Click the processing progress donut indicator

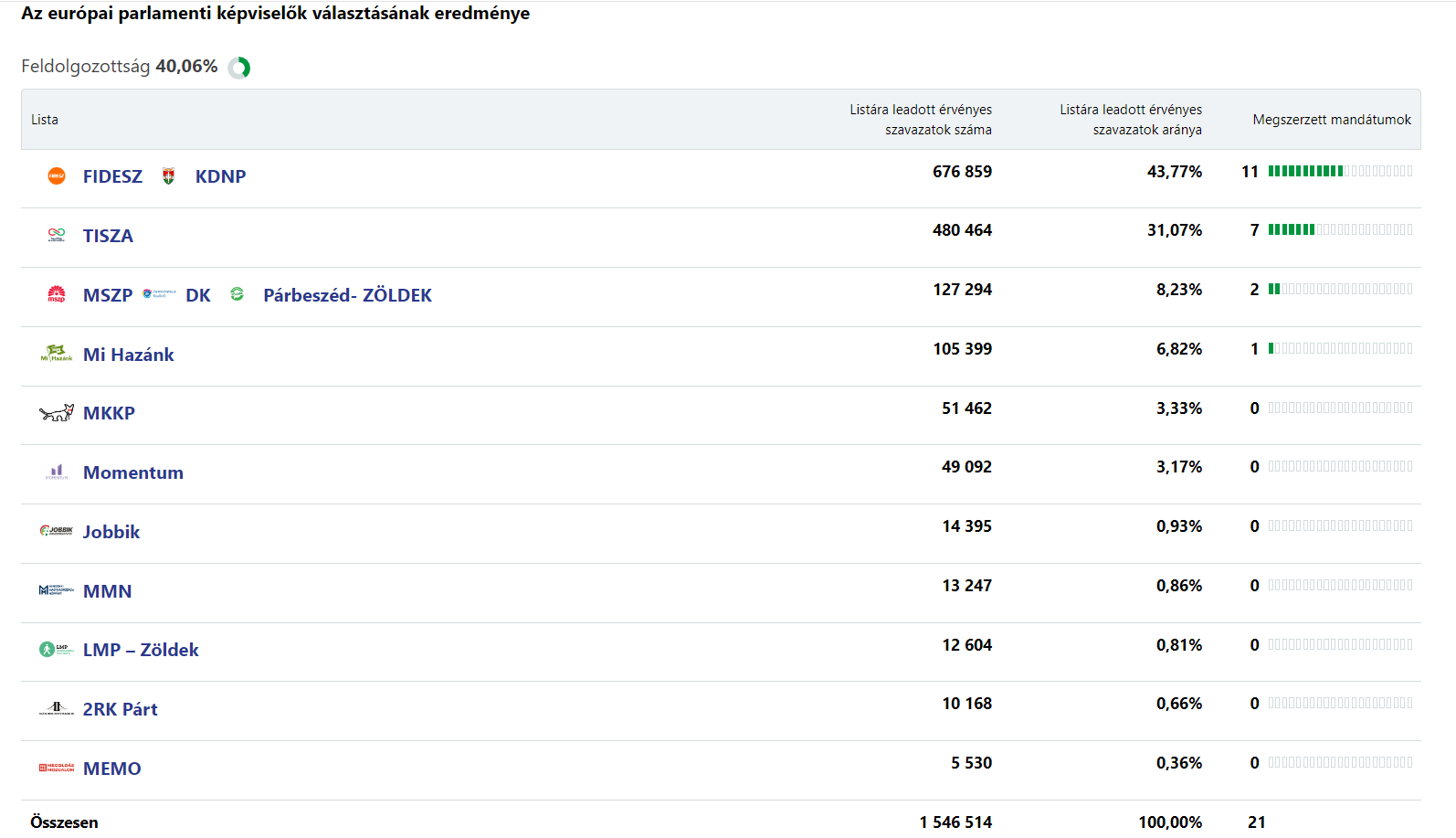click(239, 68)
